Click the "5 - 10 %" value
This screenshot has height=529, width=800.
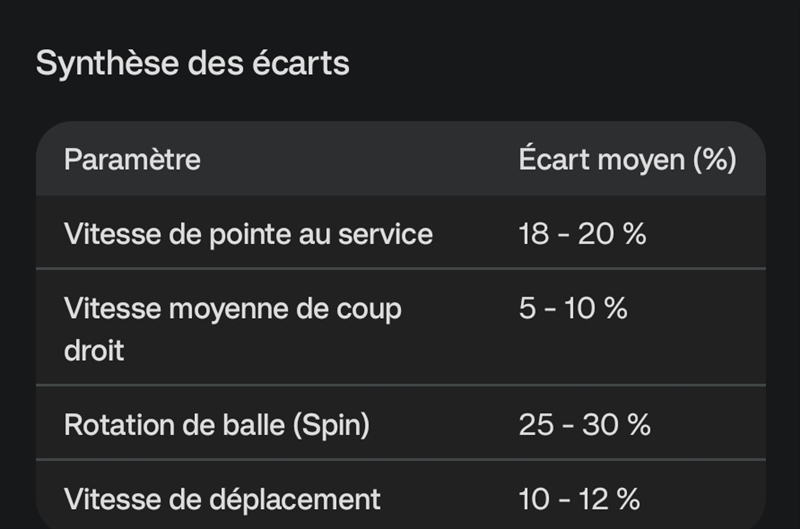[x=573, y=308]
